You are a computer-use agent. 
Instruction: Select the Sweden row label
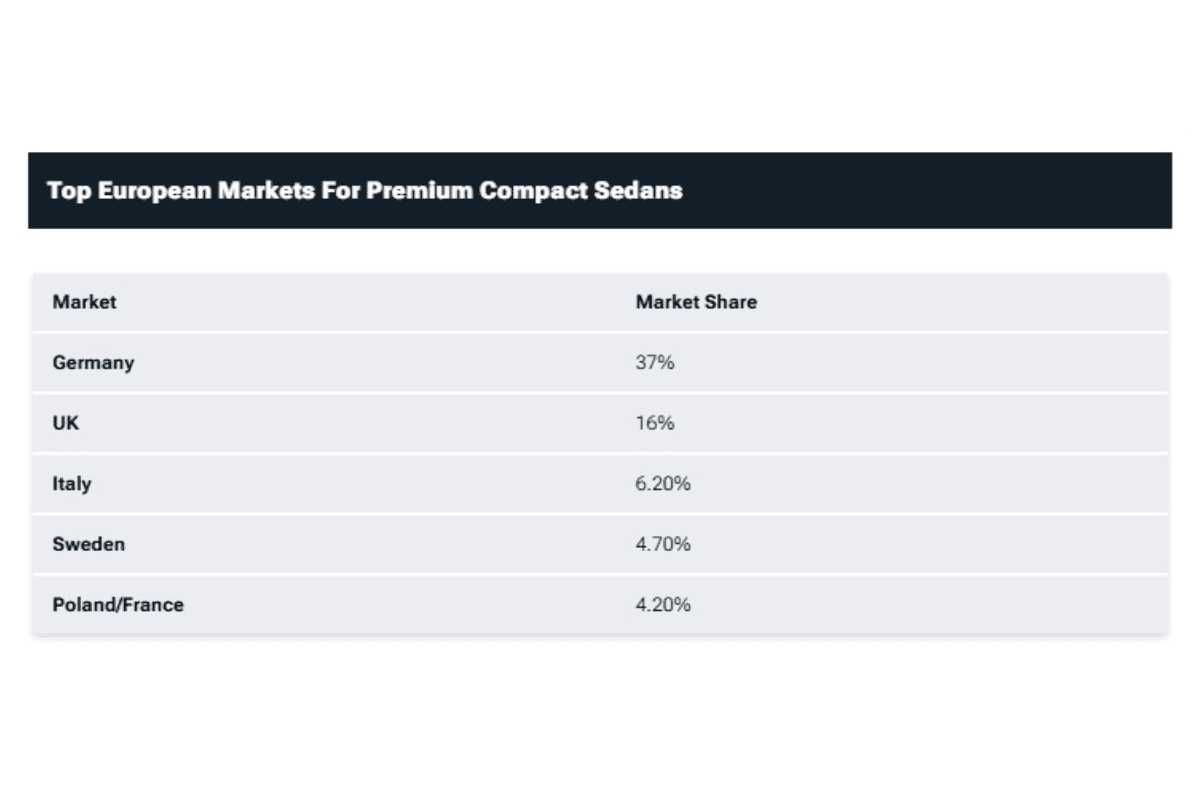point(88,544)
